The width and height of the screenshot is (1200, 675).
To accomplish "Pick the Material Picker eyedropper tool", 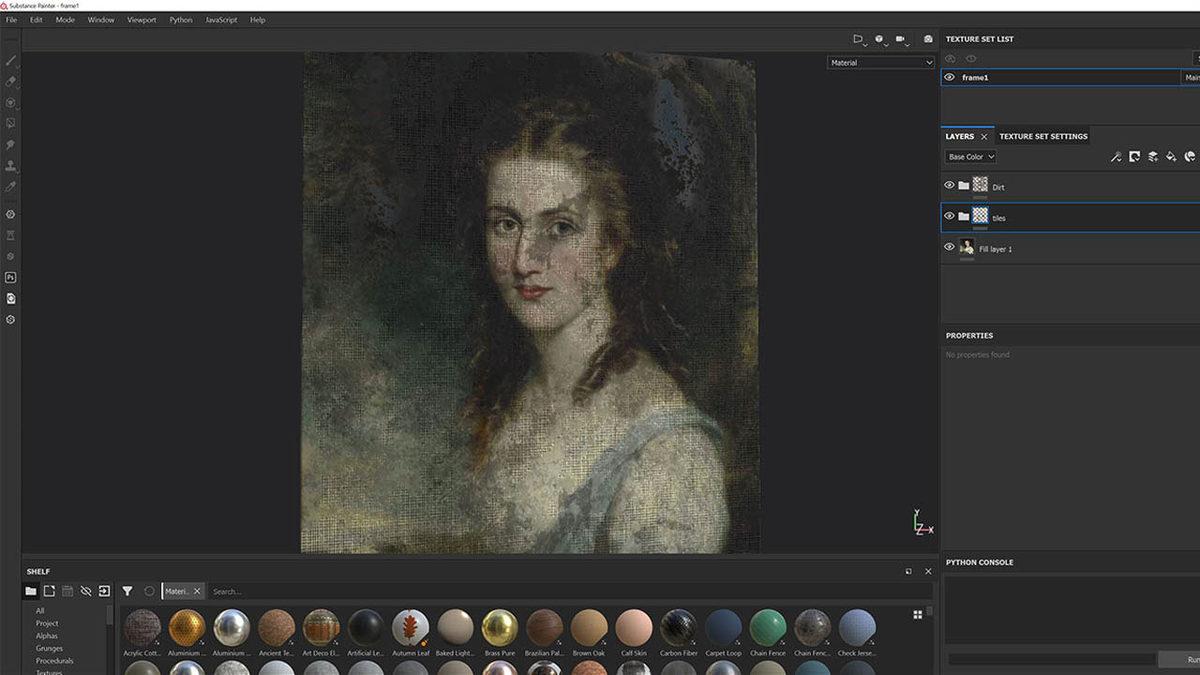I will (x=11, y=187).
